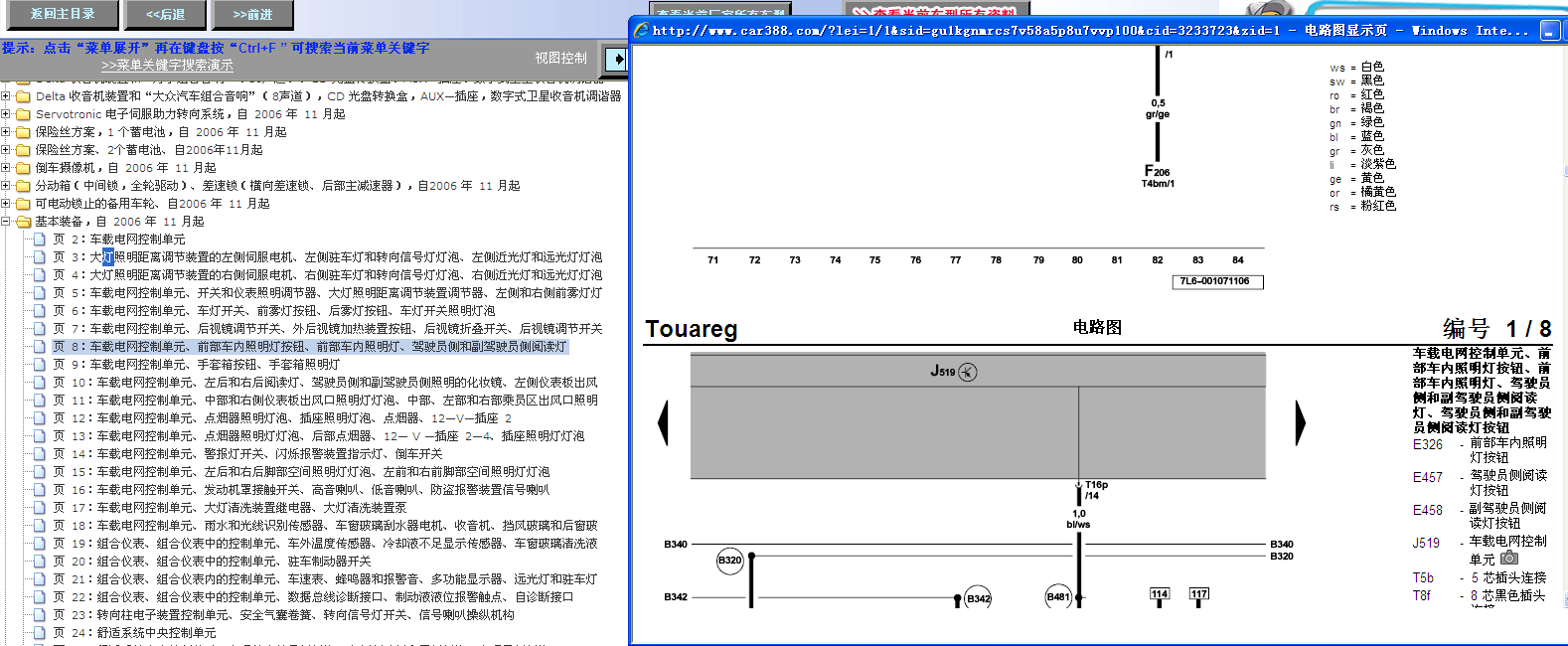Open 页 17：大灯清洗装置继电器 entry
The width and height of the screenshot is (1568, 646).
pyautogui.click(x=230, y=508)
